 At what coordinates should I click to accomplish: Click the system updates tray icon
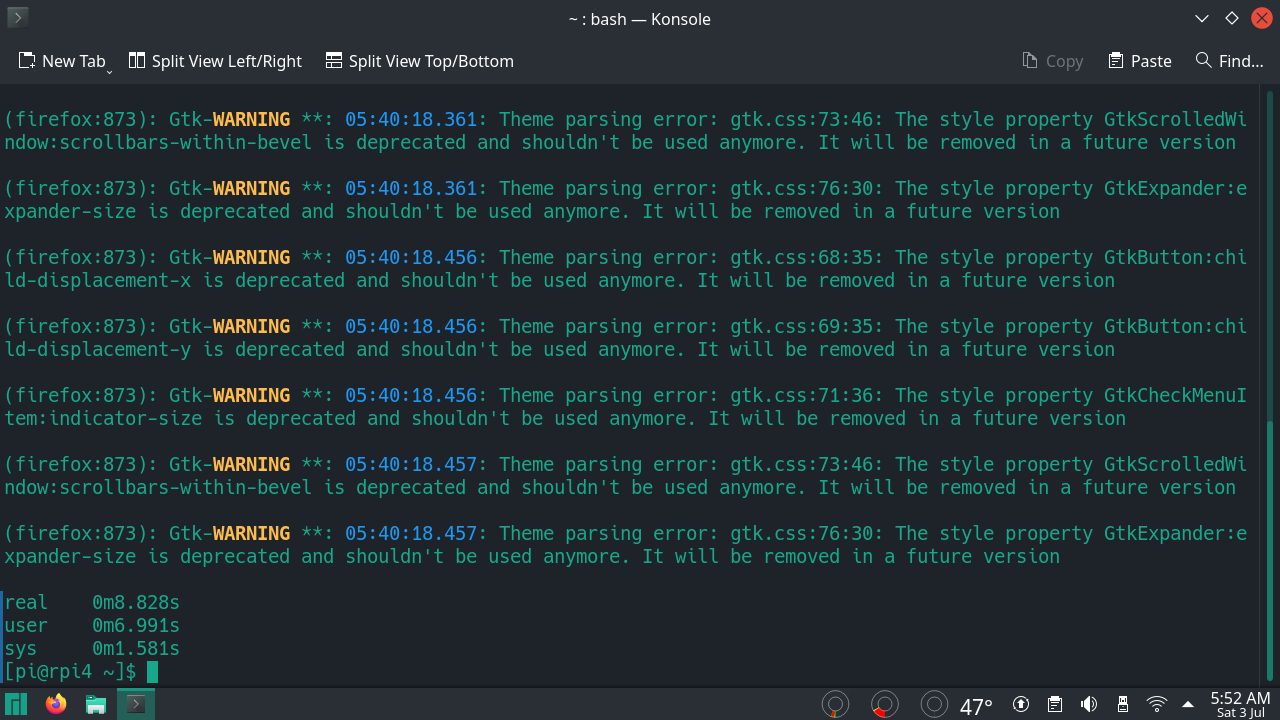(1021, 705)
